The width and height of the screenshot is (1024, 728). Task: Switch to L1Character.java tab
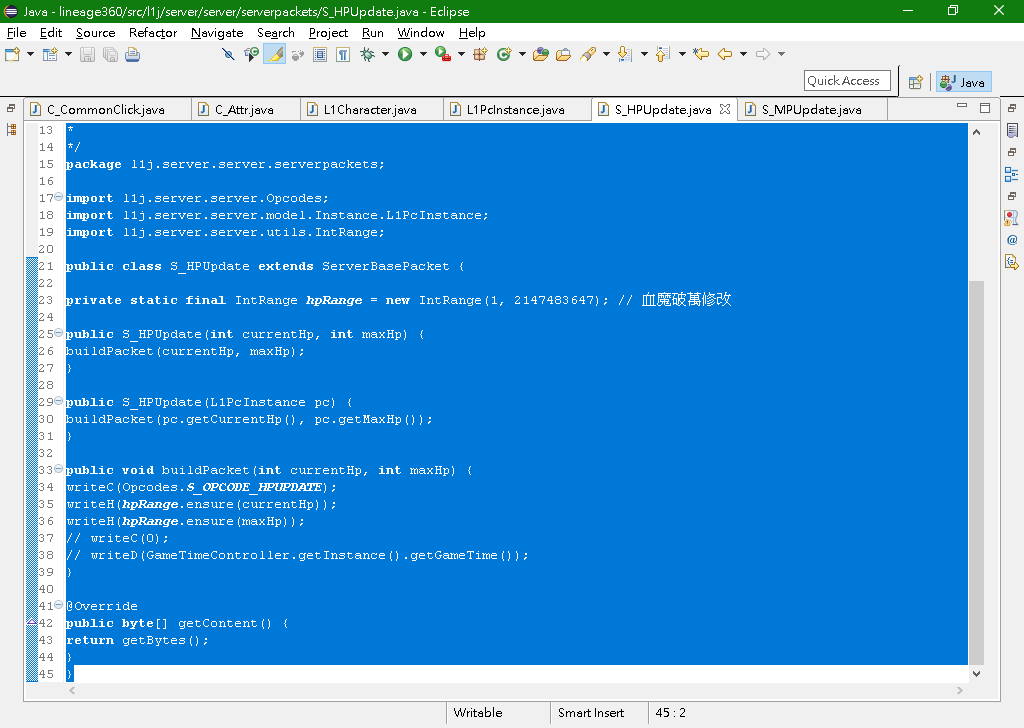click(370, 110)
